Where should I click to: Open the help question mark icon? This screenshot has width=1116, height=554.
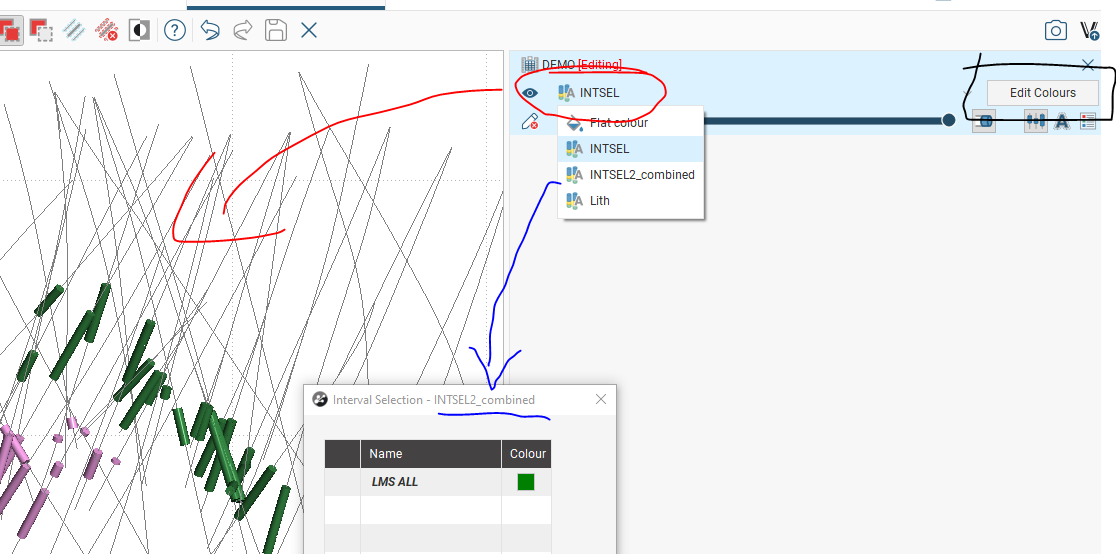point(175,30)
